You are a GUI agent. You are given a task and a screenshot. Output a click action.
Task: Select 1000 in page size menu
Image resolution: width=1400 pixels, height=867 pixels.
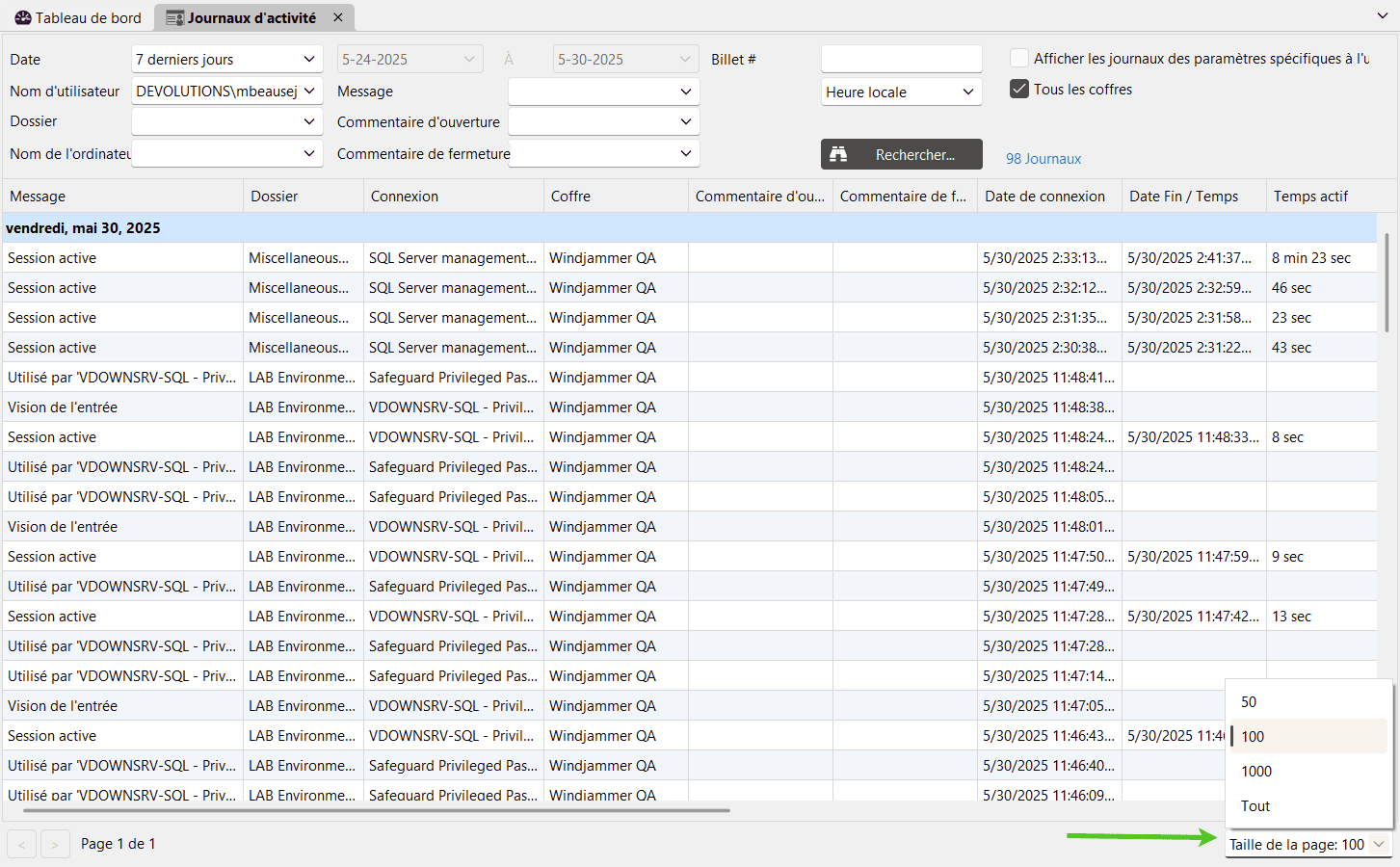pos(1256,771)
